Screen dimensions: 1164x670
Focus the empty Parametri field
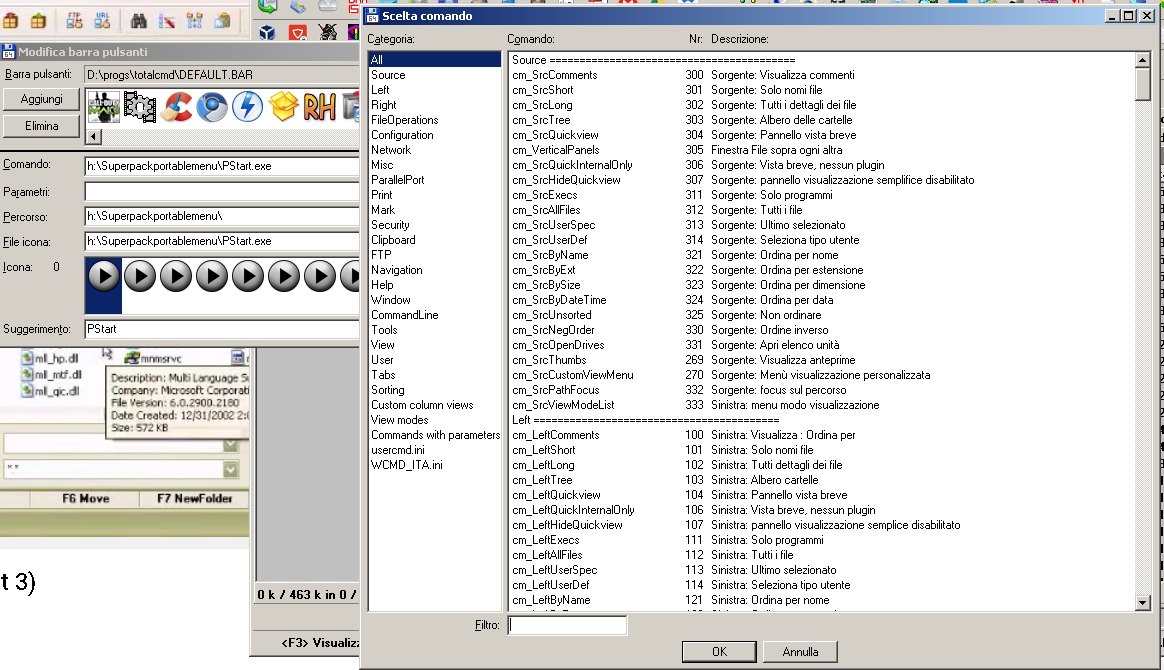[x=222, y=192]
